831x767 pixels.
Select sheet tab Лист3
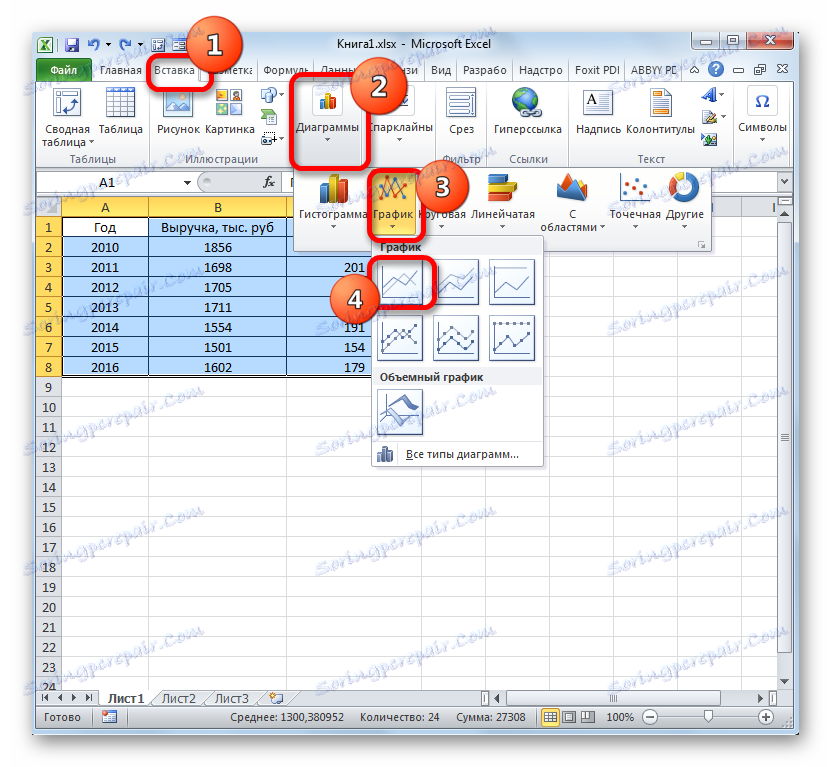(x=232, y=699)
